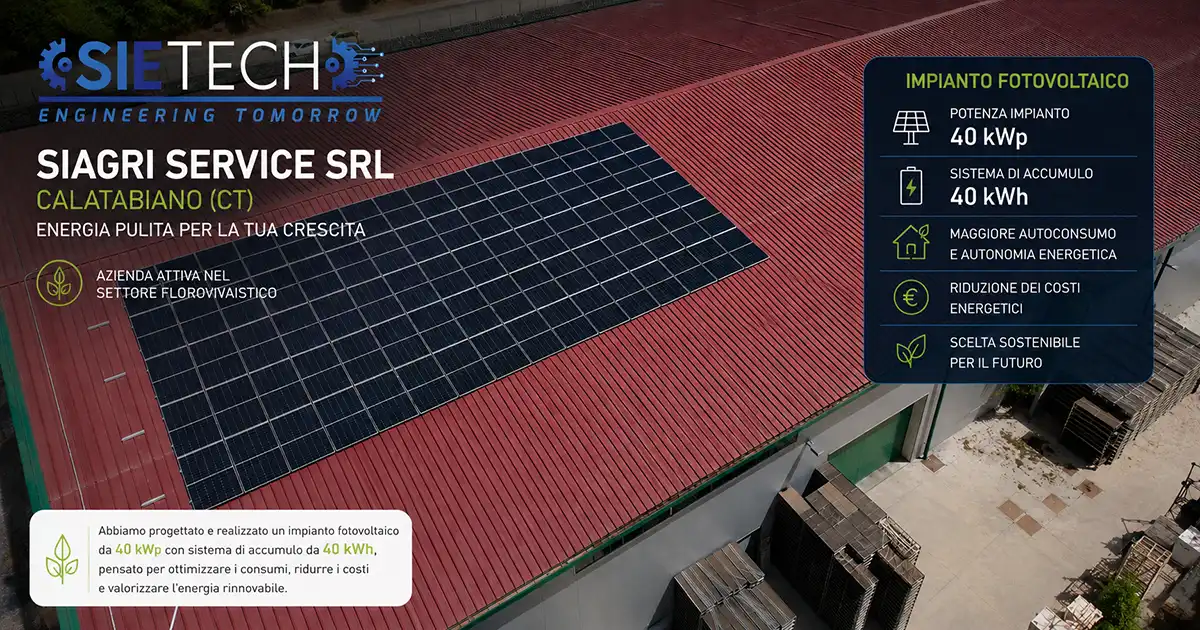This screenshot has width=1200, height=630.
Task: Click the "40 kWp" value in the panel
Action: click(x=988, y=137)
